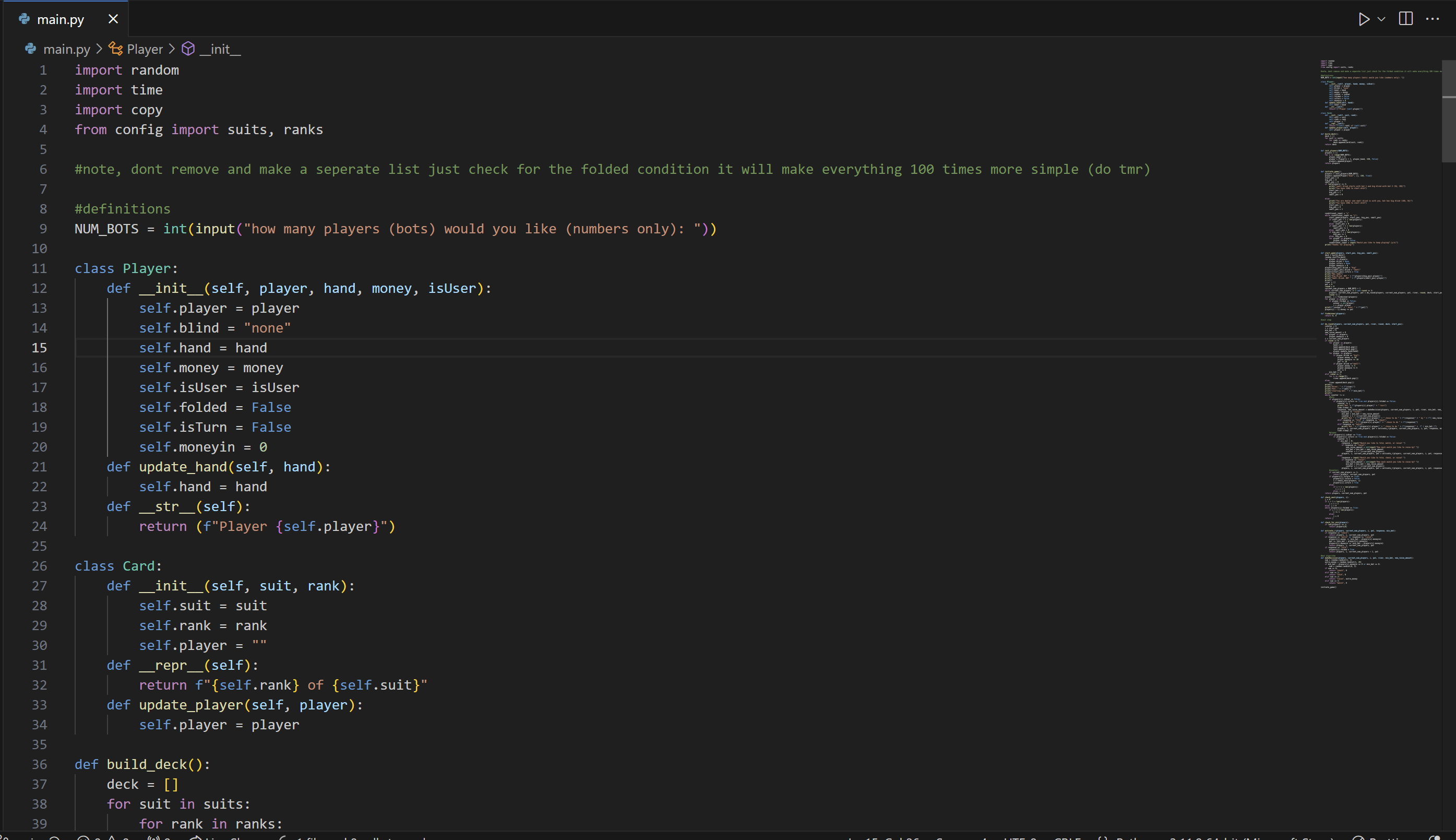The image size is (1456, 840).
Task: Click the method cube icon beside __init__
Action: (188, 49)
